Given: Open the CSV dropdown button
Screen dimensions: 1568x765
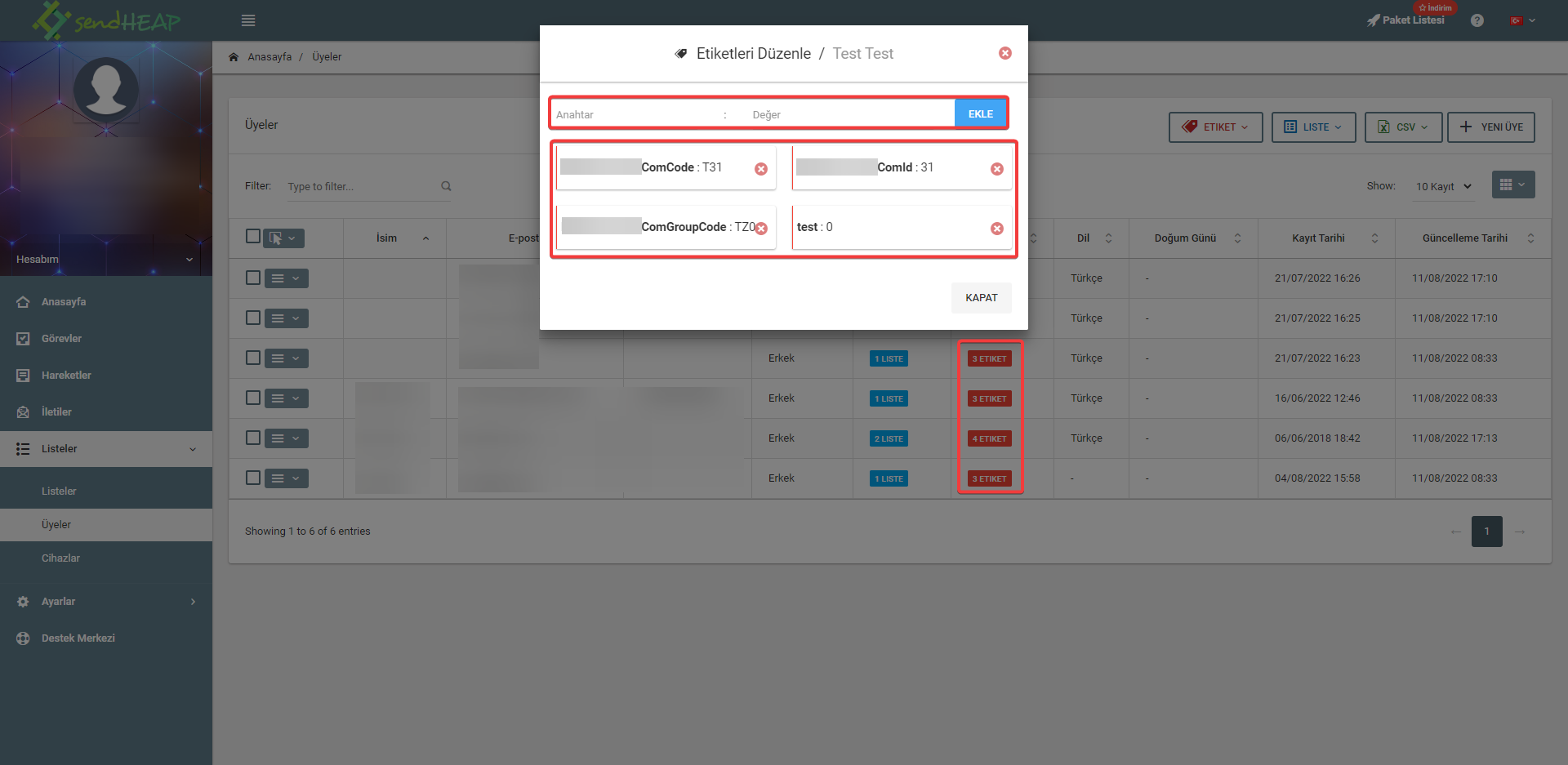Looking at the screenshot, I should click(x=1403, y=127).
